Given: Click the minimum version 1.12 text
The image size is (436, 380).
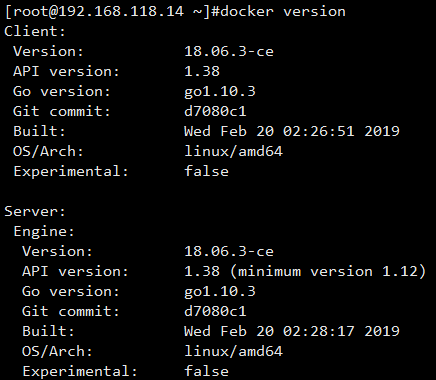Looking at the screenshot, I should (328, 271).
